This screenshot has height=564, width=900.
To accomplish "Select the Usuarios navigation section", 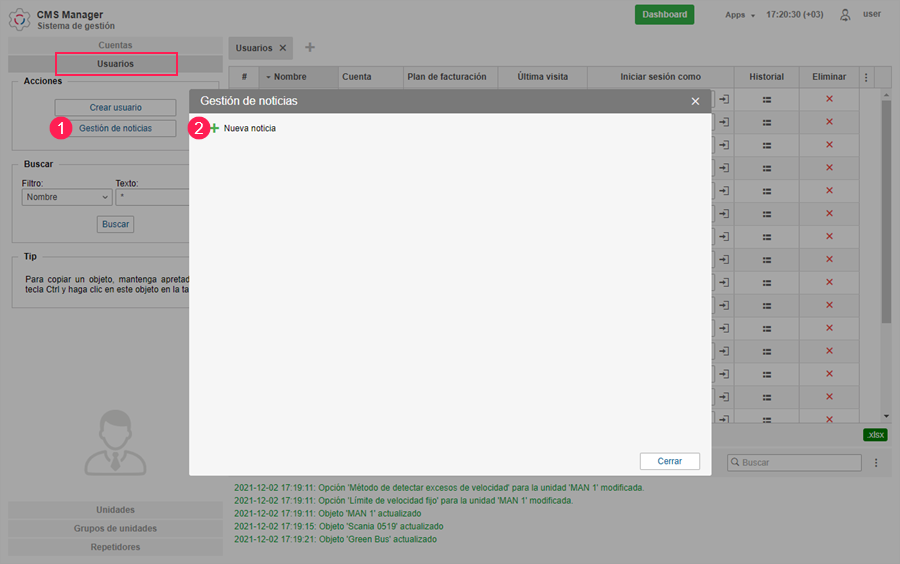I will pos(115,64).
